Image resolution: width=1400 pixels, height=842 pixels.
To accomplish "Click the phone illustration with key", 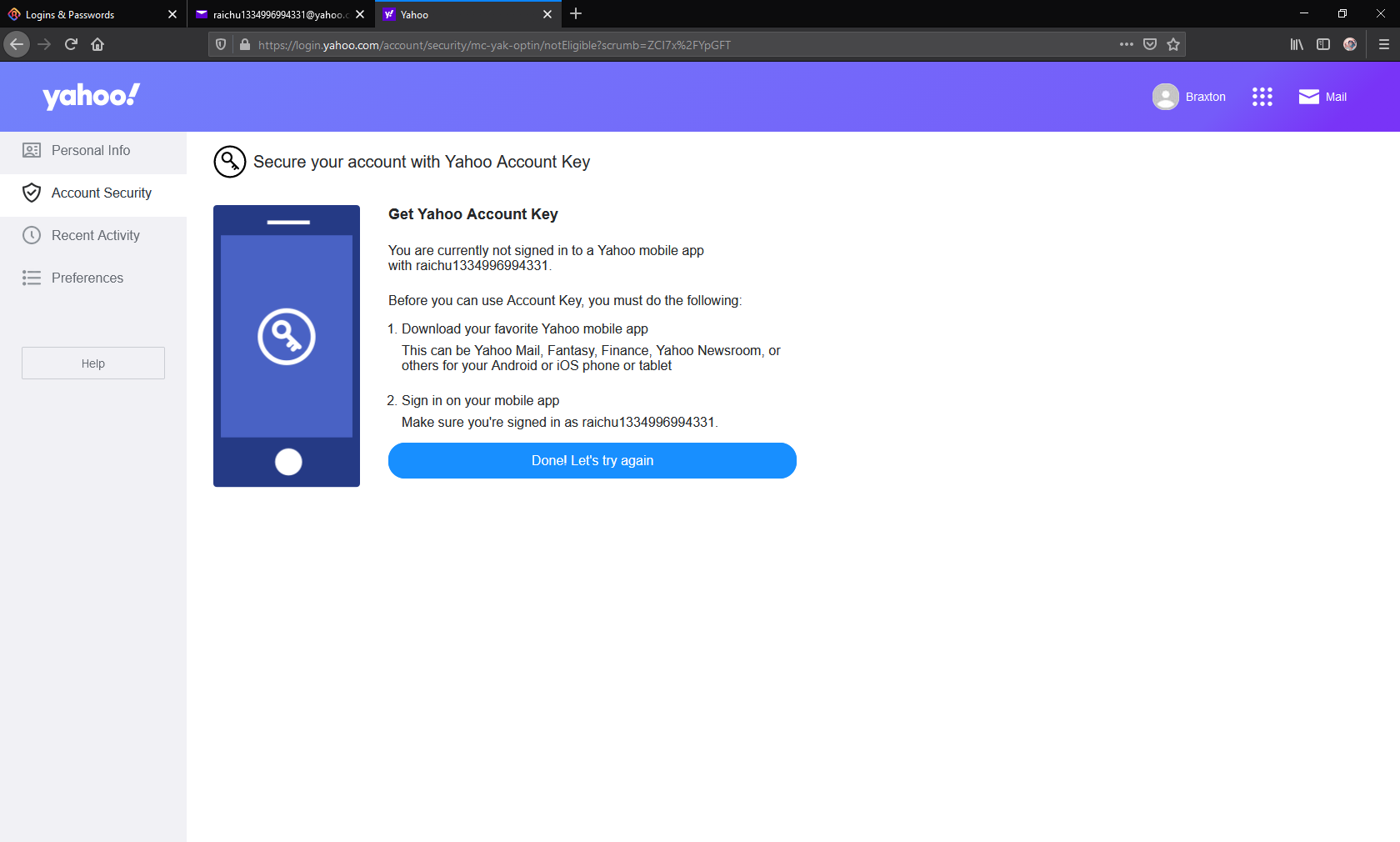I will (287, 346).
